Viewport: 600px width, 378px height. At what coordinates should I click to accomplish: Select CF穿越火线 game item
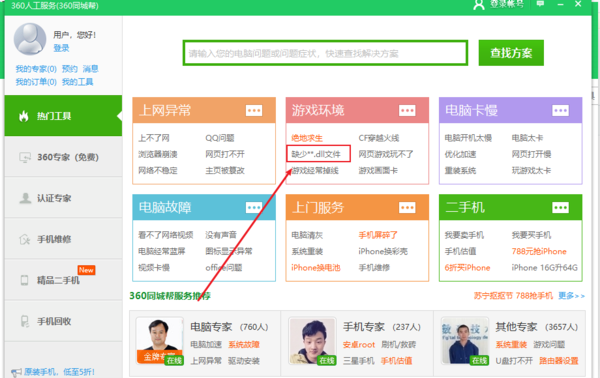point(379,138)
